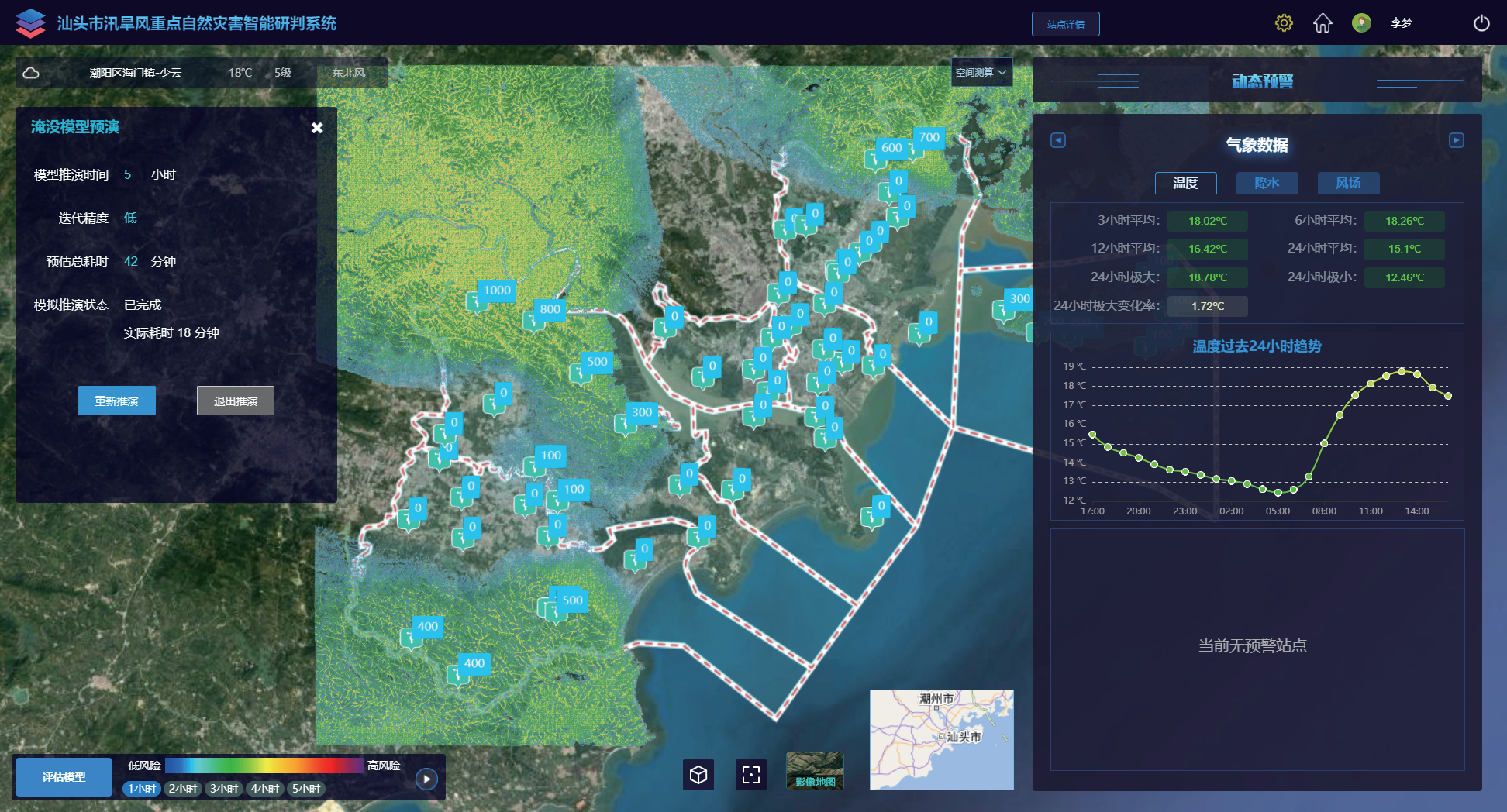Click the next arrow in weather panel

(1456, 140)
